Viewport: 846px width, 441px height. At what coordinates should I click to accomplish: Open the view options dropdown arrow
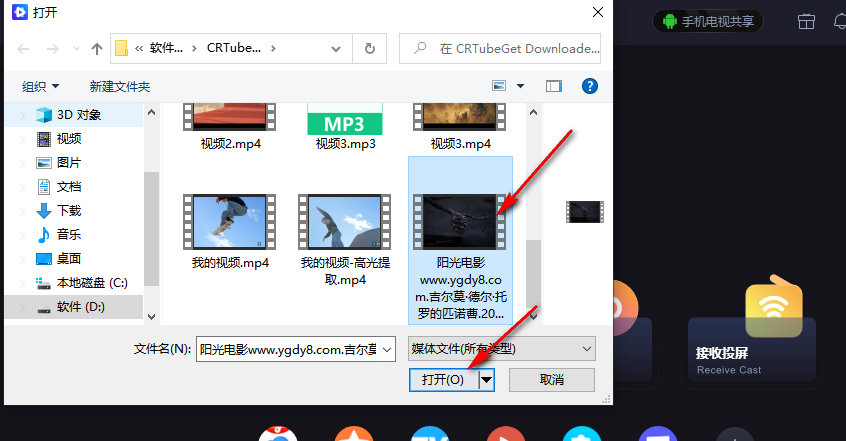pos(520,86)
